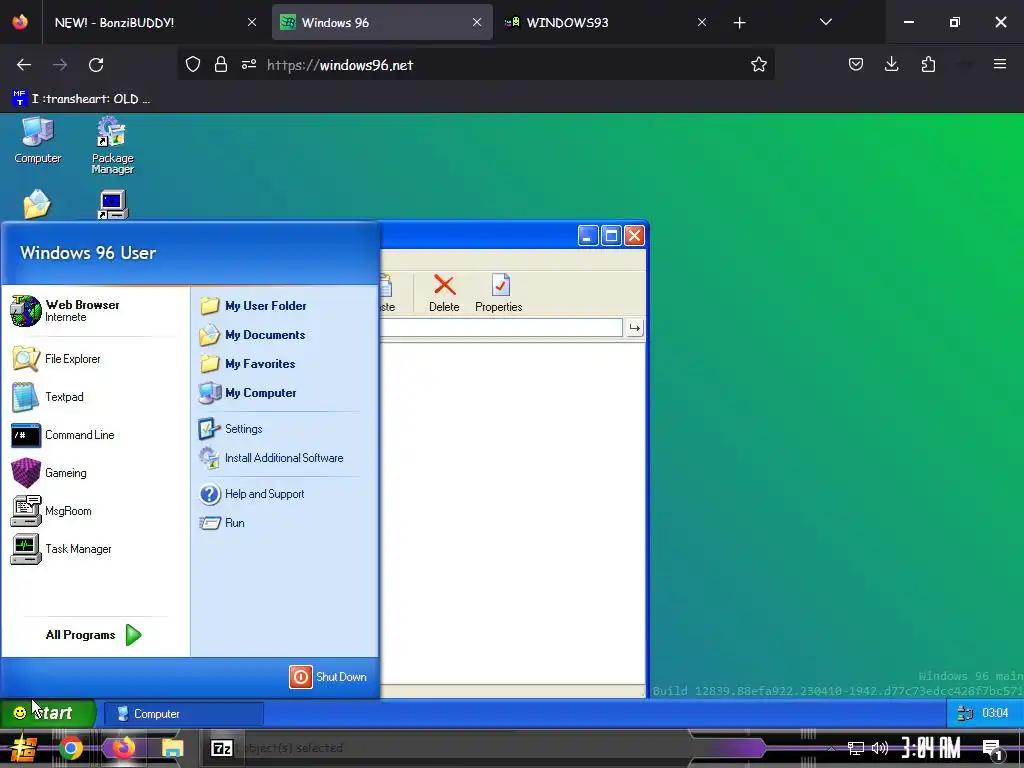Click Windows 96 tray clock 03:04

click(995, 712)
